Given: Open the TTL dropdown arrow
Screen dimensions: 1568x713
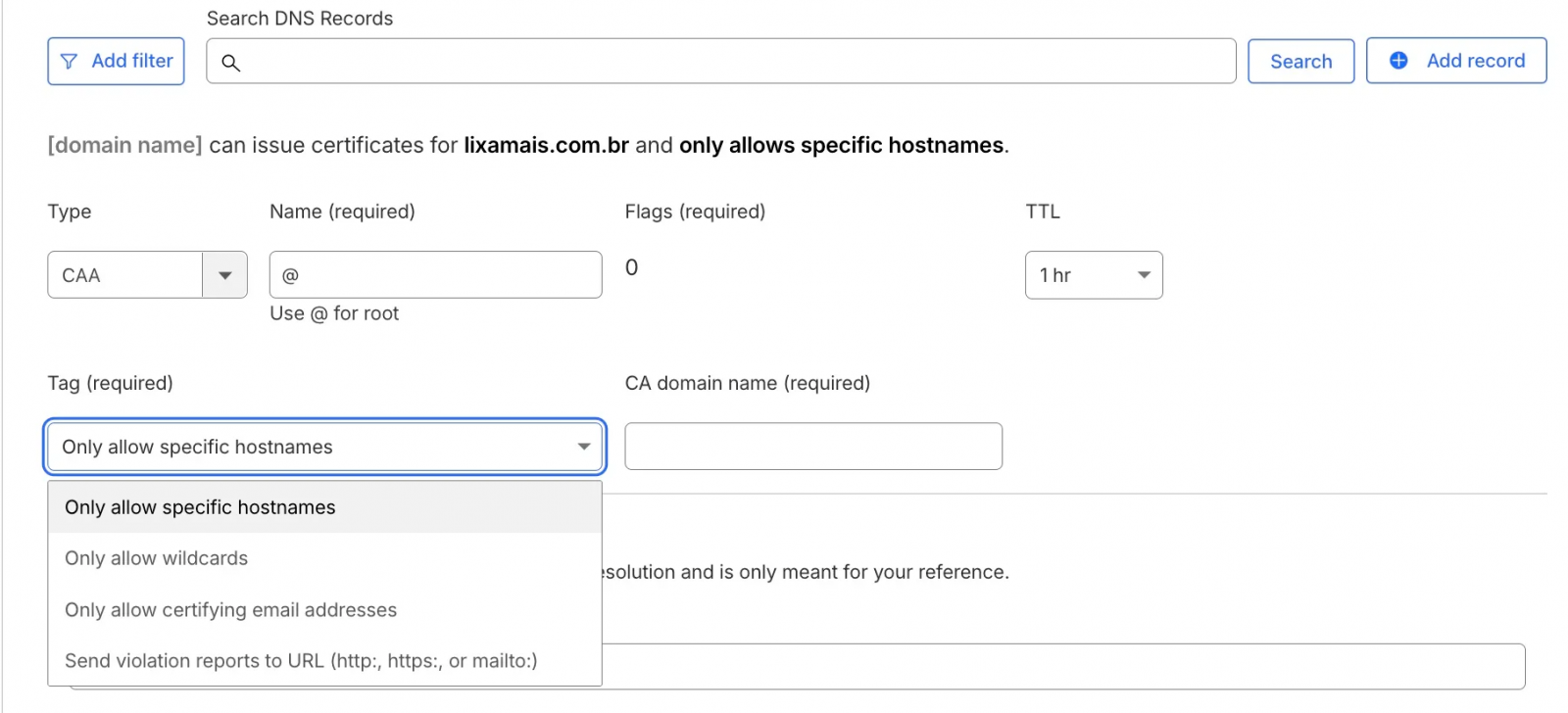Looking at the screenshot, I should point(1143,275).
